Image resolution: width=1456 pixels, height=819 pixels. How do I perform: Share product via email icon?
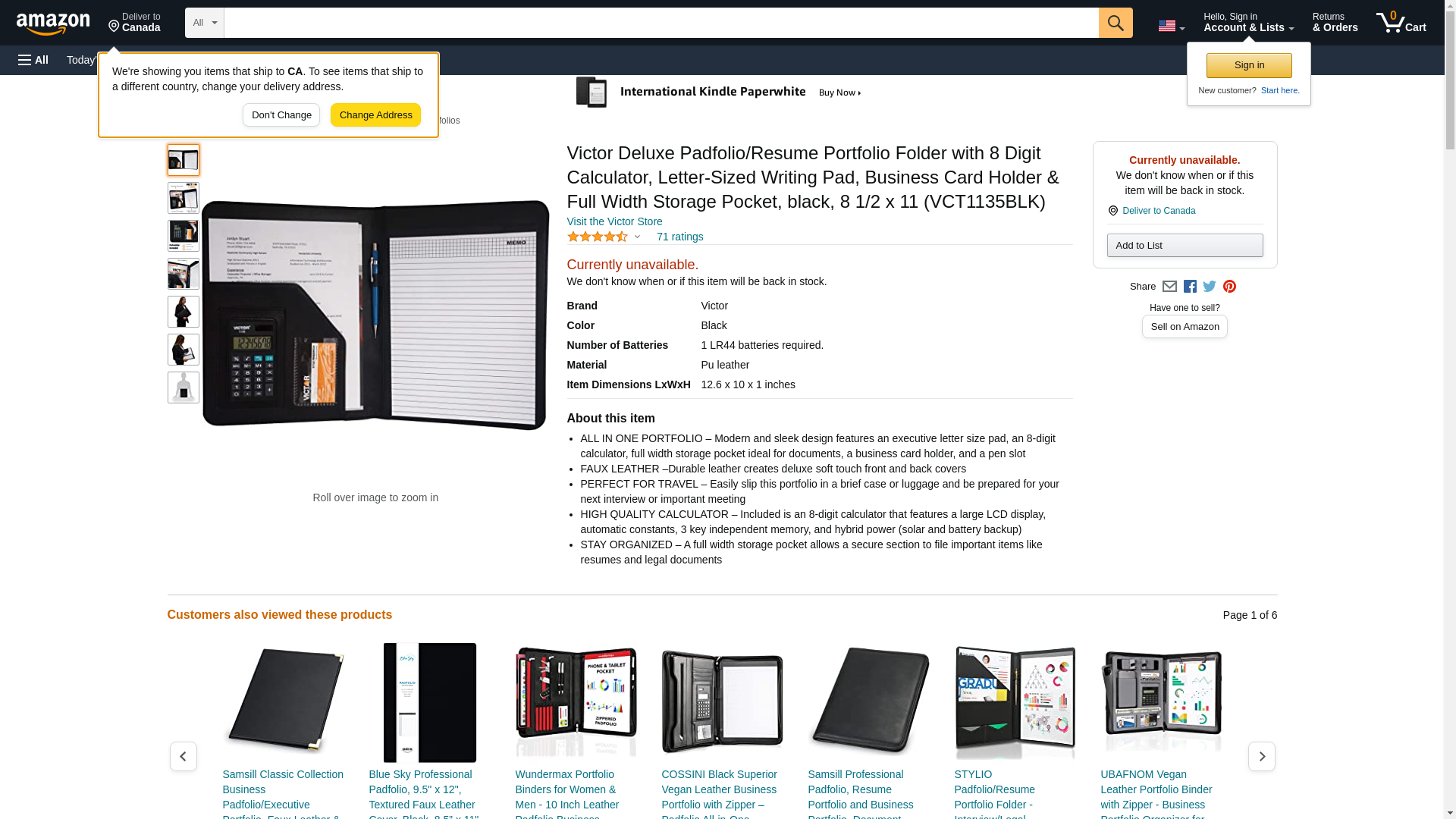pos(1169,287)
